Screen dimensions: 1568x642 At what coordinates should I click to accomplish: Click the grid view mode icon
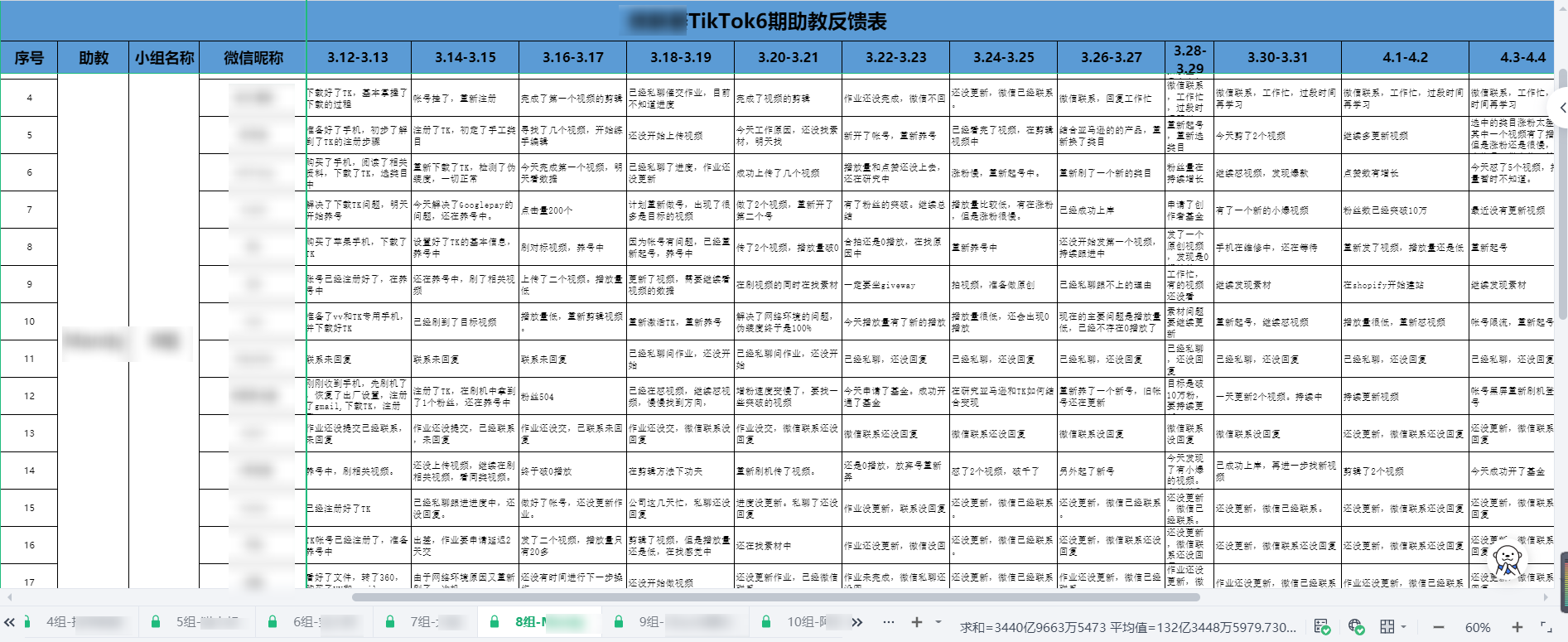pos(1387,627)
